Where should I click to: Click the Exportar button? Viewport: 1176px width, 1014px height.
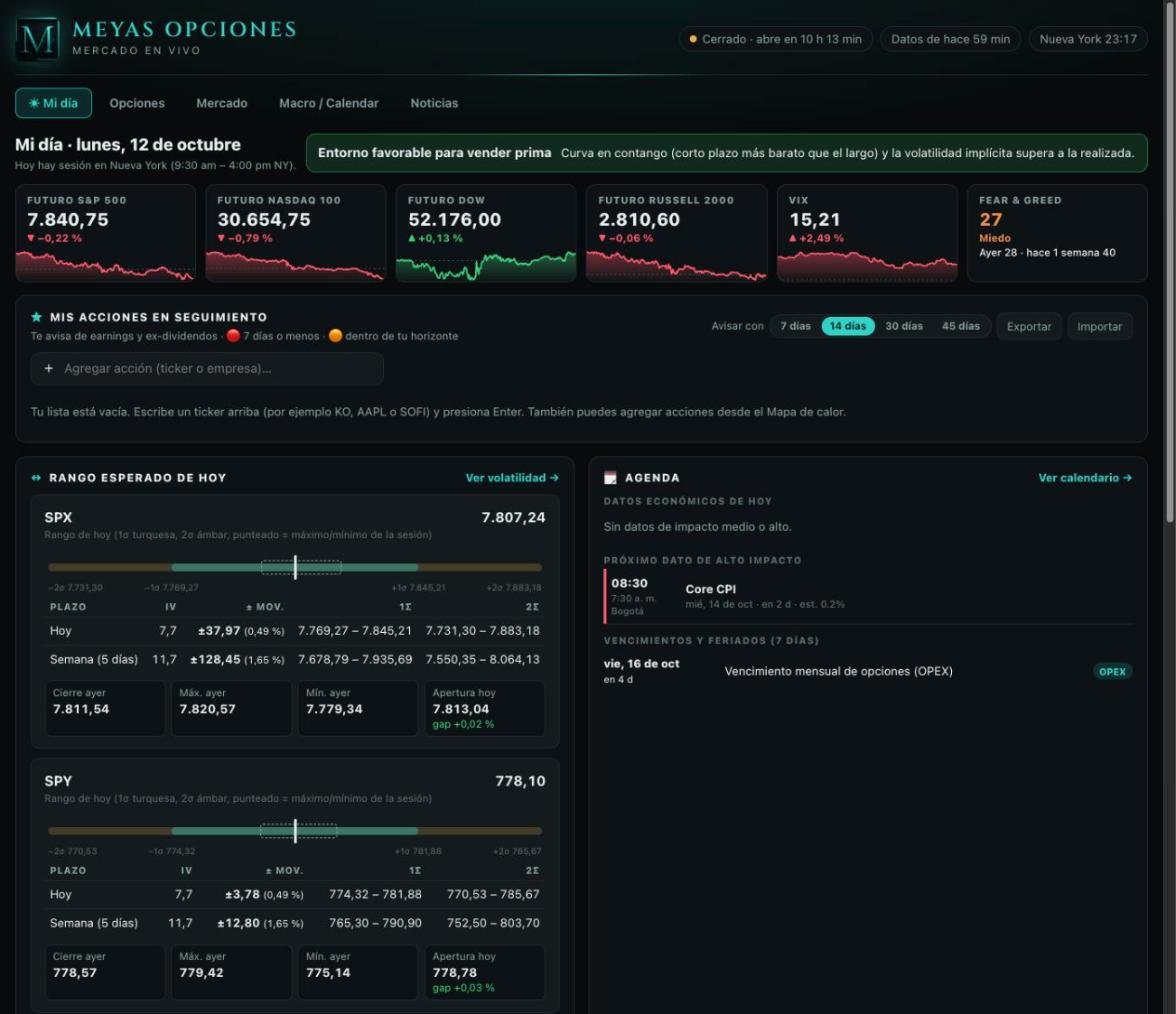click(x=1028, y=326)
